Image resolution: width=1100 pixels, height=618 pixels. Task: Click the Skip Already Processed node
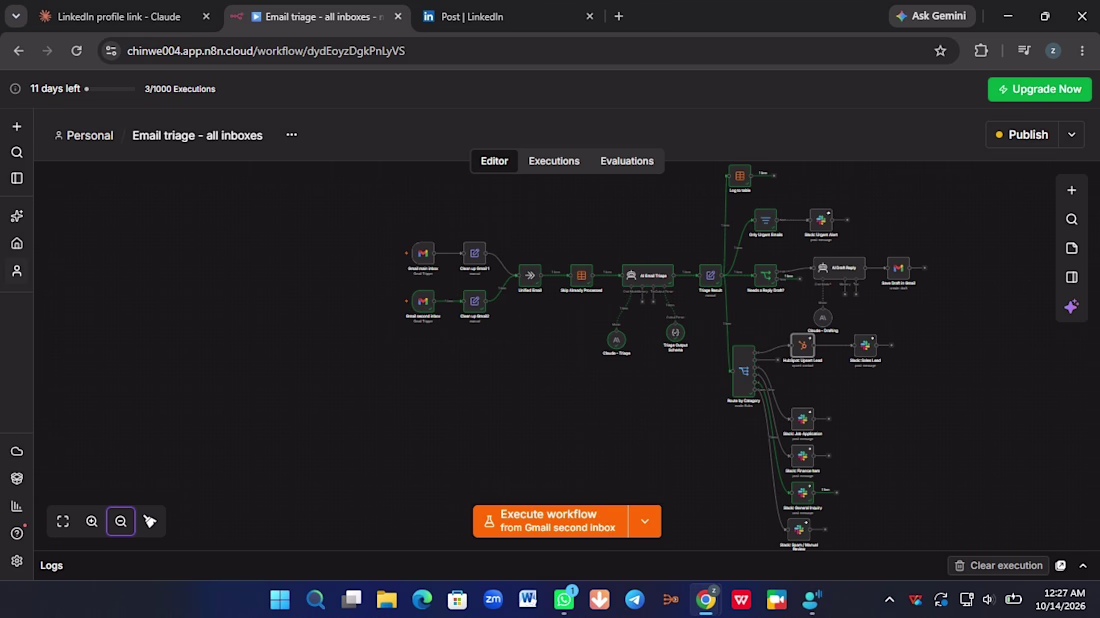click(582, 275)
